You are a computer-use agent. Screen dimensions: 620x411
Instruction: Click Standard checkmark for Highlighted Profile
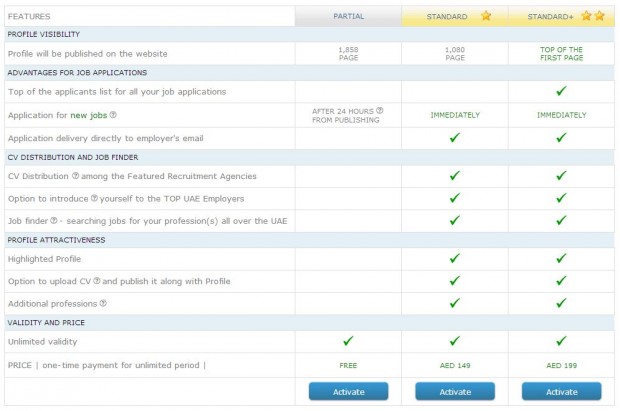[455, 258]
